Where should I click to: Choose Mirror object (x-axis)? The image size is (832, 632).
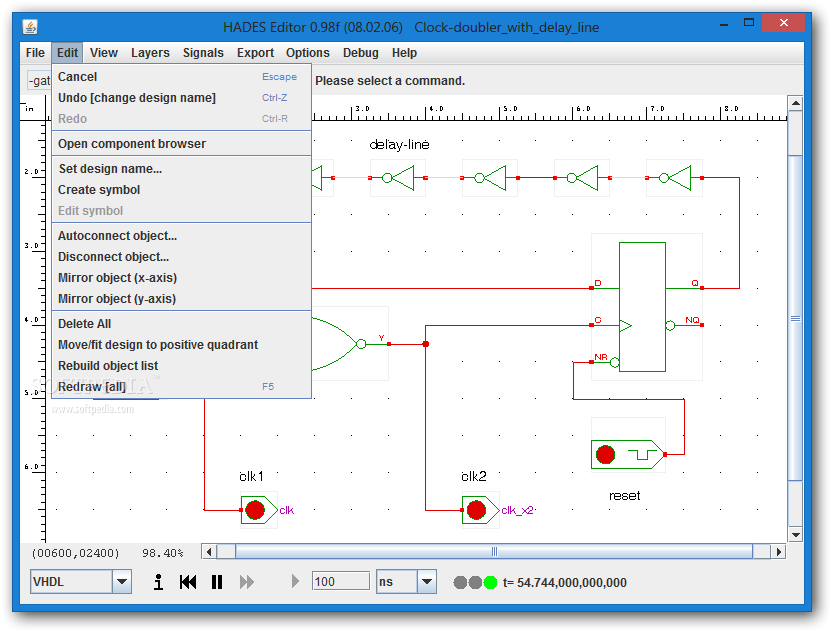click(x=181, y=278)
